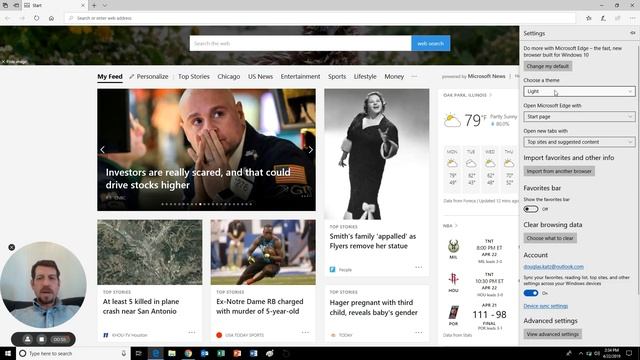This screenshot has height=360, width=640.
Task: Open Outlook from the taskbar
Action: click(204, 353)
